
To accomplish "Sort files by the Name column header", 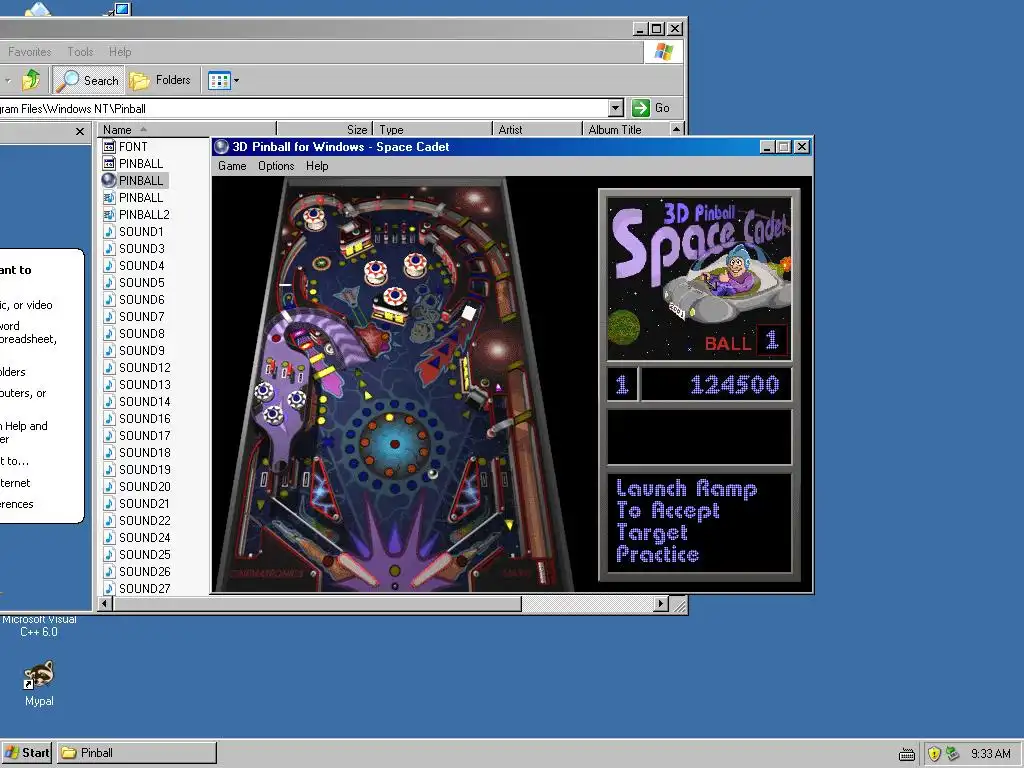I will pyautogui.click(x=187, y=129).
